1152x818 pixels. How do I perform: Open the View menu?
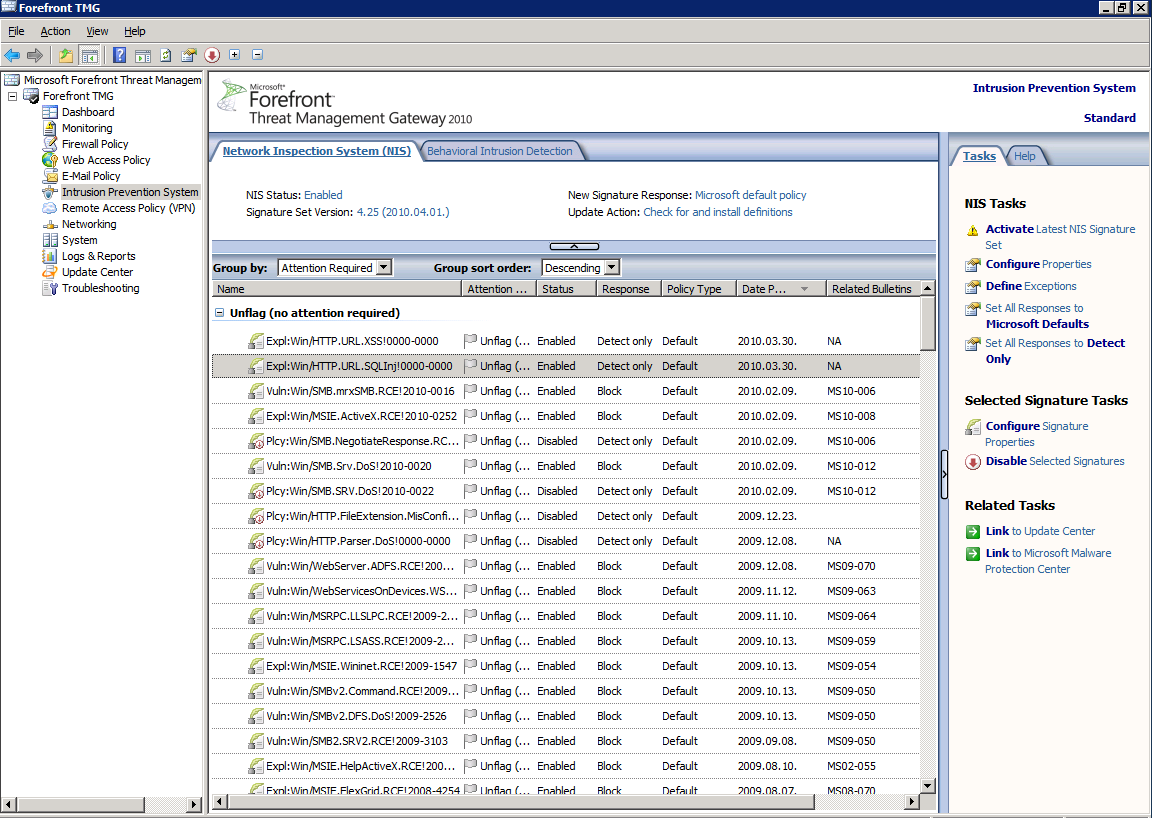click(x=97, y=31)
